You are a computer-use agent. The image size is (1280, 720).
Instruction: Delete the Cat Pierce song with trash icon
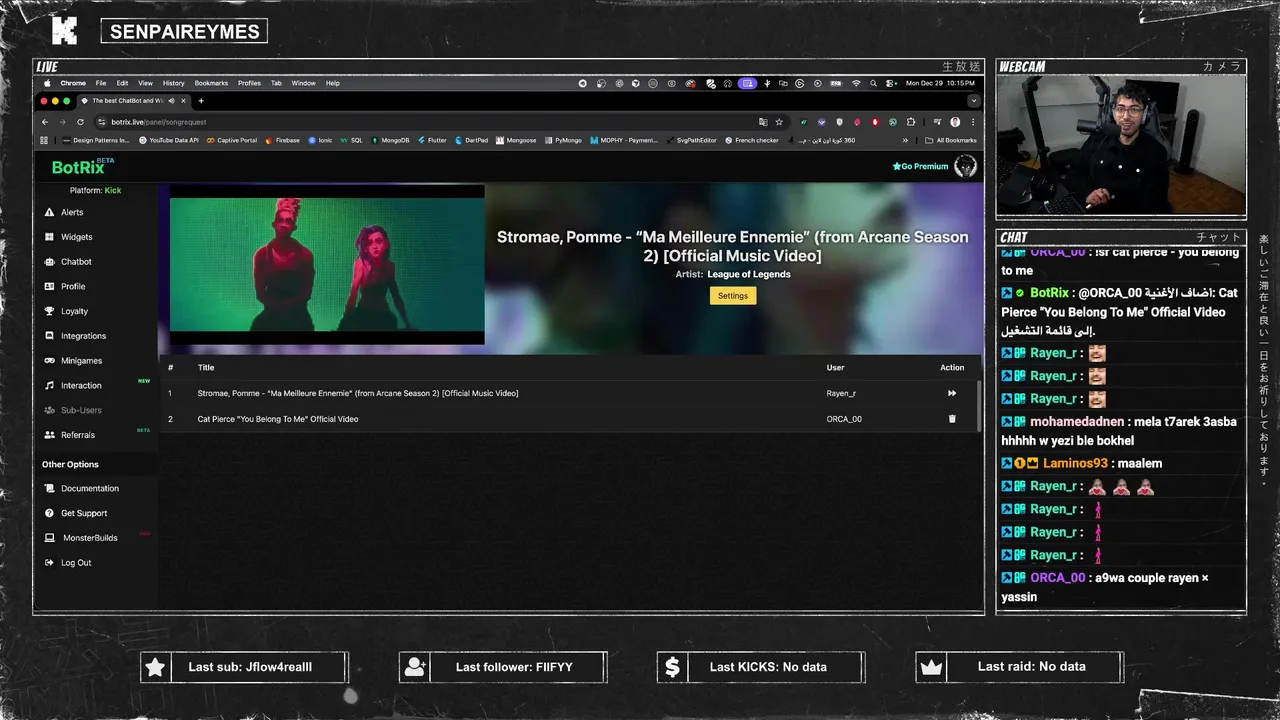point(952,419)
